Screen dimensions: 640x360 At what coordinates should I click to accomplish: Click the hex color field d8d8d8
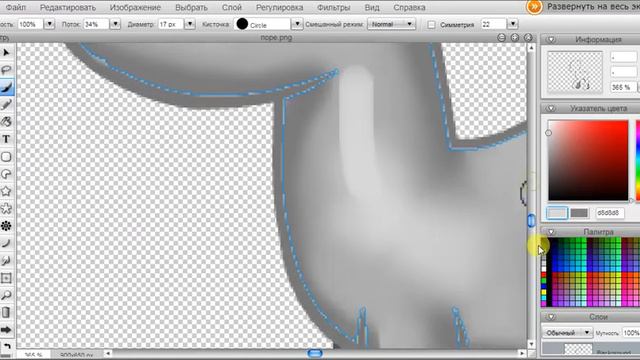click(x=609, y=213)
